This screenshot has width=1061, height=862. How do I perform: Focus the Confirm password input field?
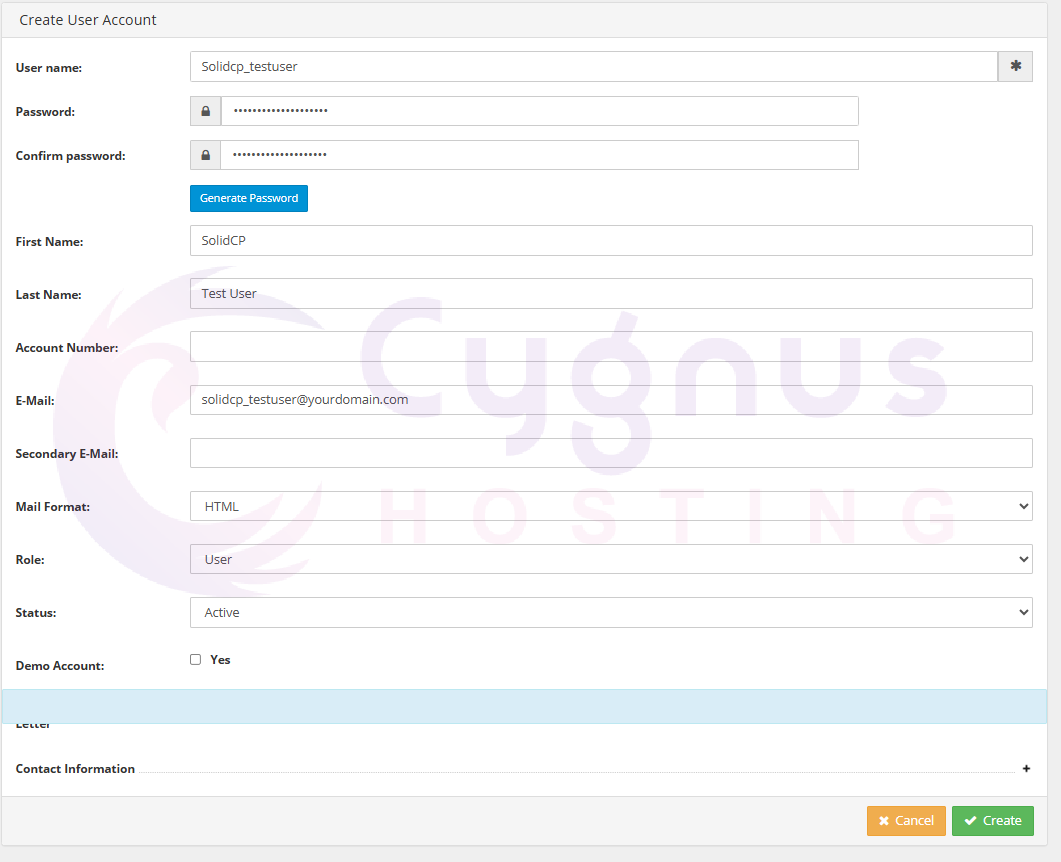(539, 155)
